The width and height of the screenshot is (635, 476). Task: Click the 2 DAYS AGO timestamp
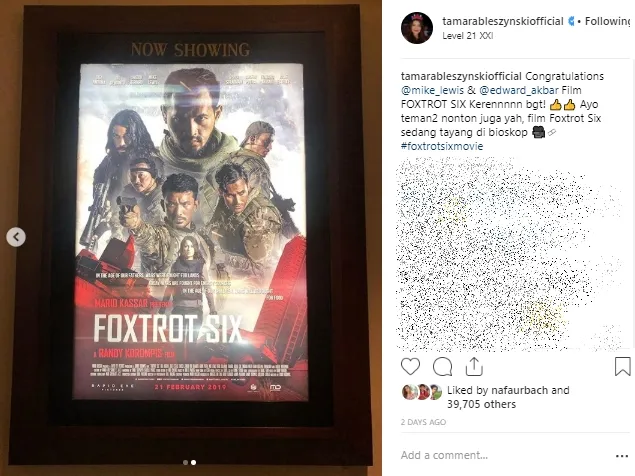coord(423,422)
